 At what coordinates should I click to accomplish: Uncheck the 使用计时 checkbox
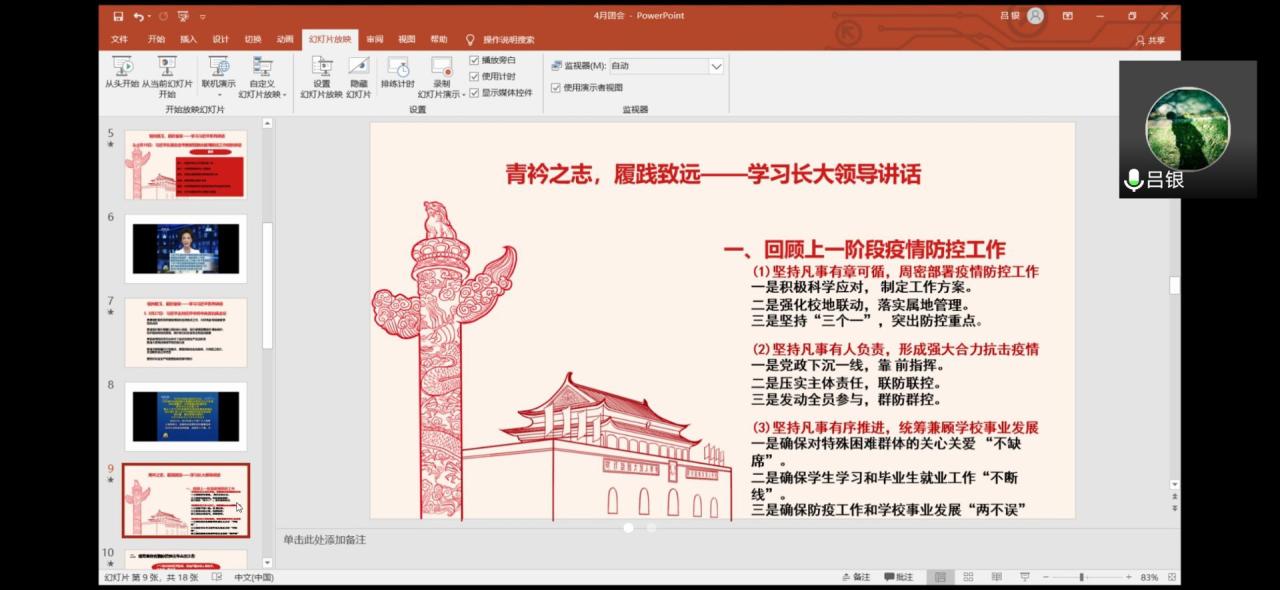[x=475, y=76]
